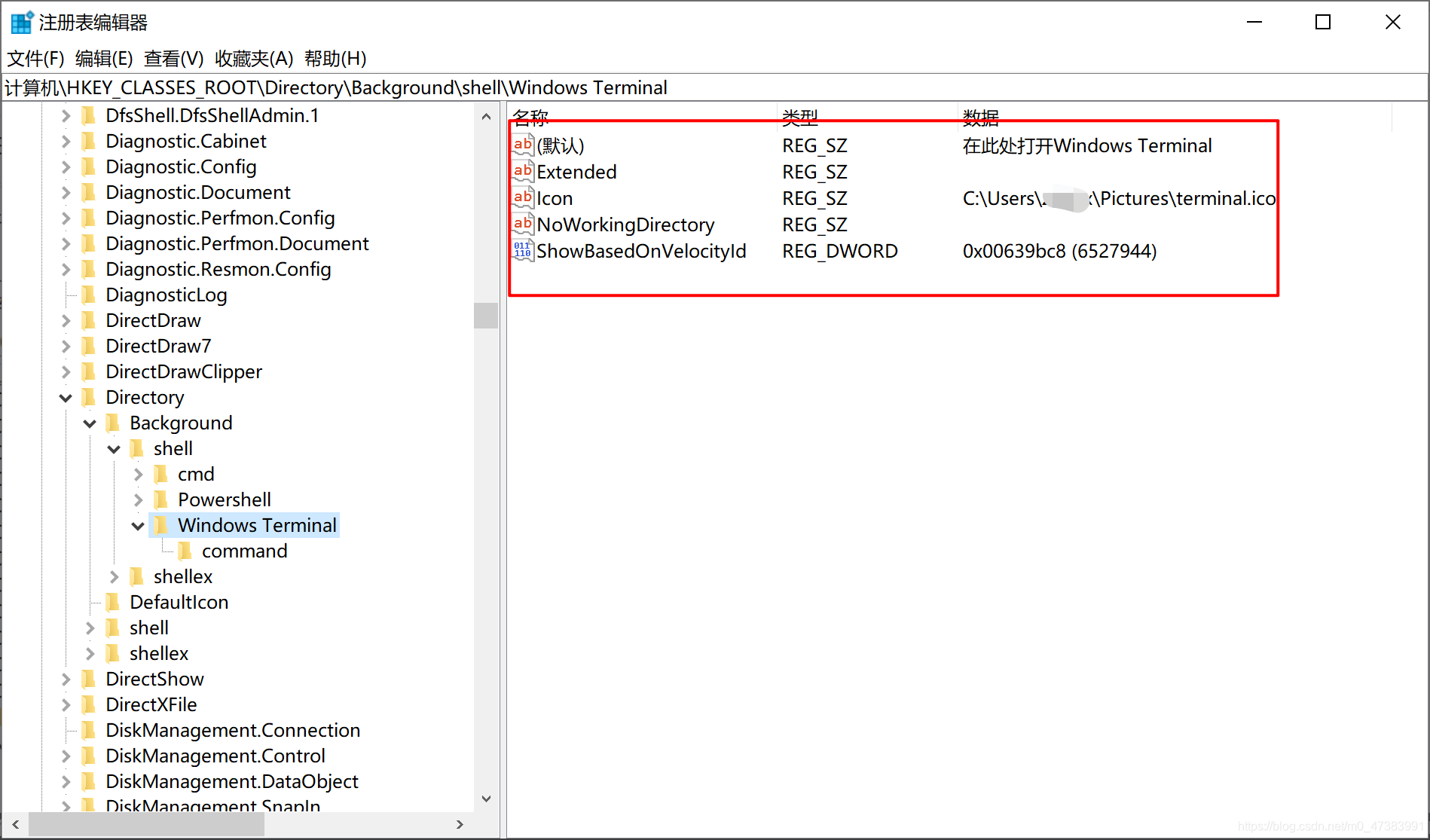Select the NoWorkingDirectory value name
Image resolution: width=1430 pixels, height=840 pixels.
(x=625, y=225)
